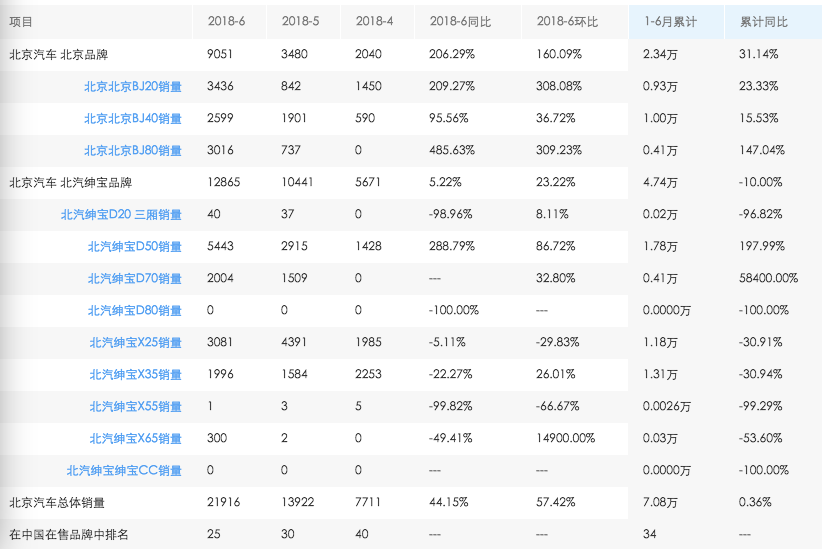Select the 1-6月累计 column header

[670, 21]
